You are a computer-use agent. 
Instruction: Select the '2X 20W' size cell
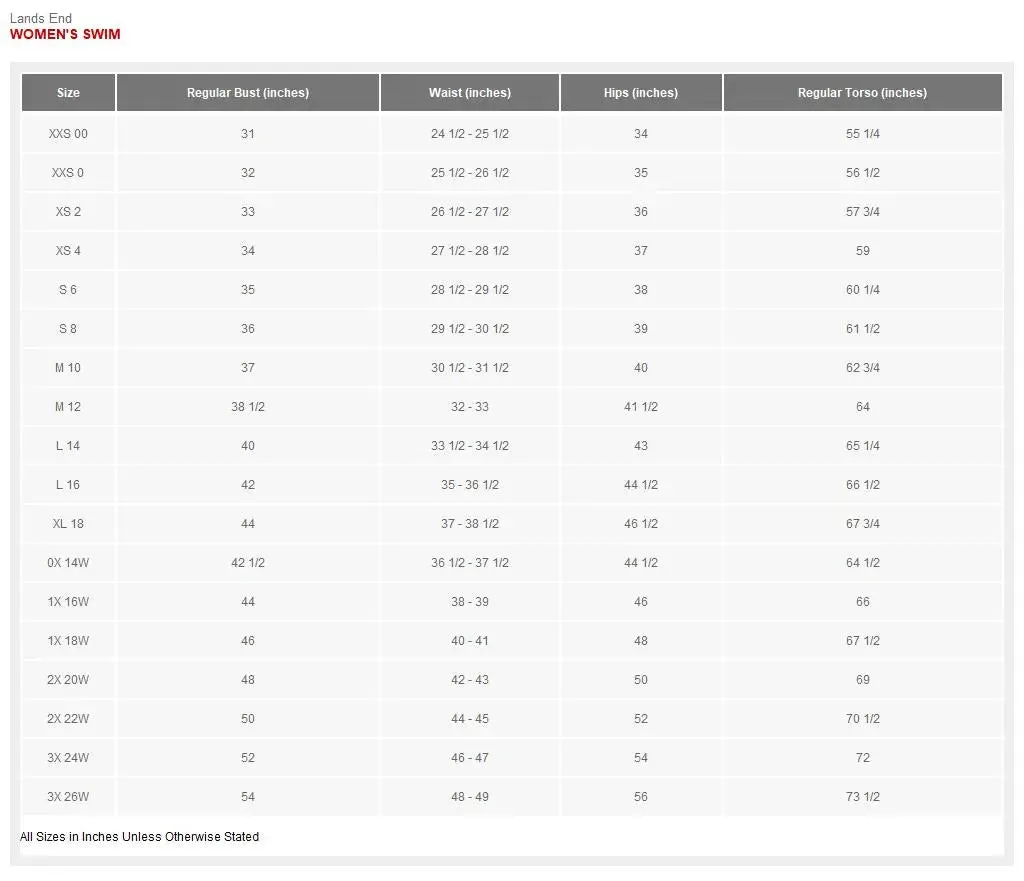tap(68, 680)
